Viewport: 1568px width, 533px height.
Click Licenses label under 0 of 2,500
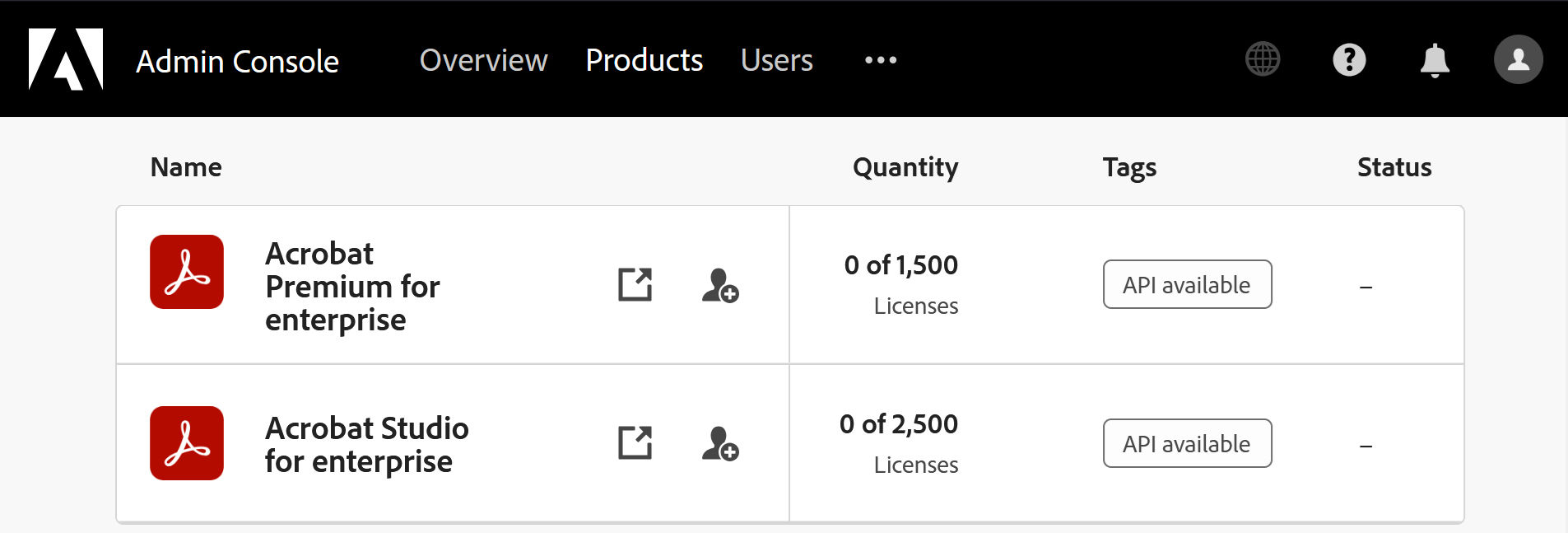point(916,465)
